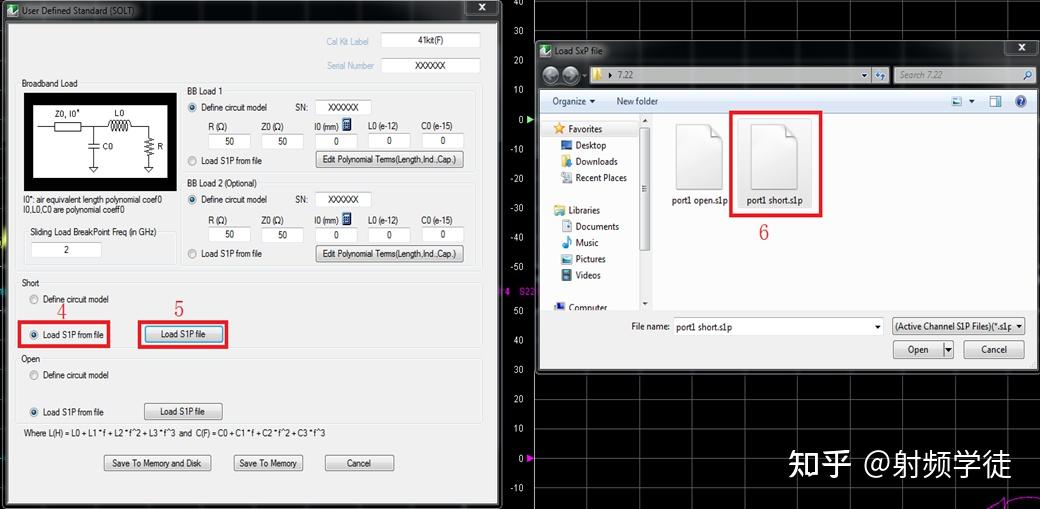Cancel the Load SxP file dialog
This screenshot has width=1040, height=509.
click(x=994, y=350)
